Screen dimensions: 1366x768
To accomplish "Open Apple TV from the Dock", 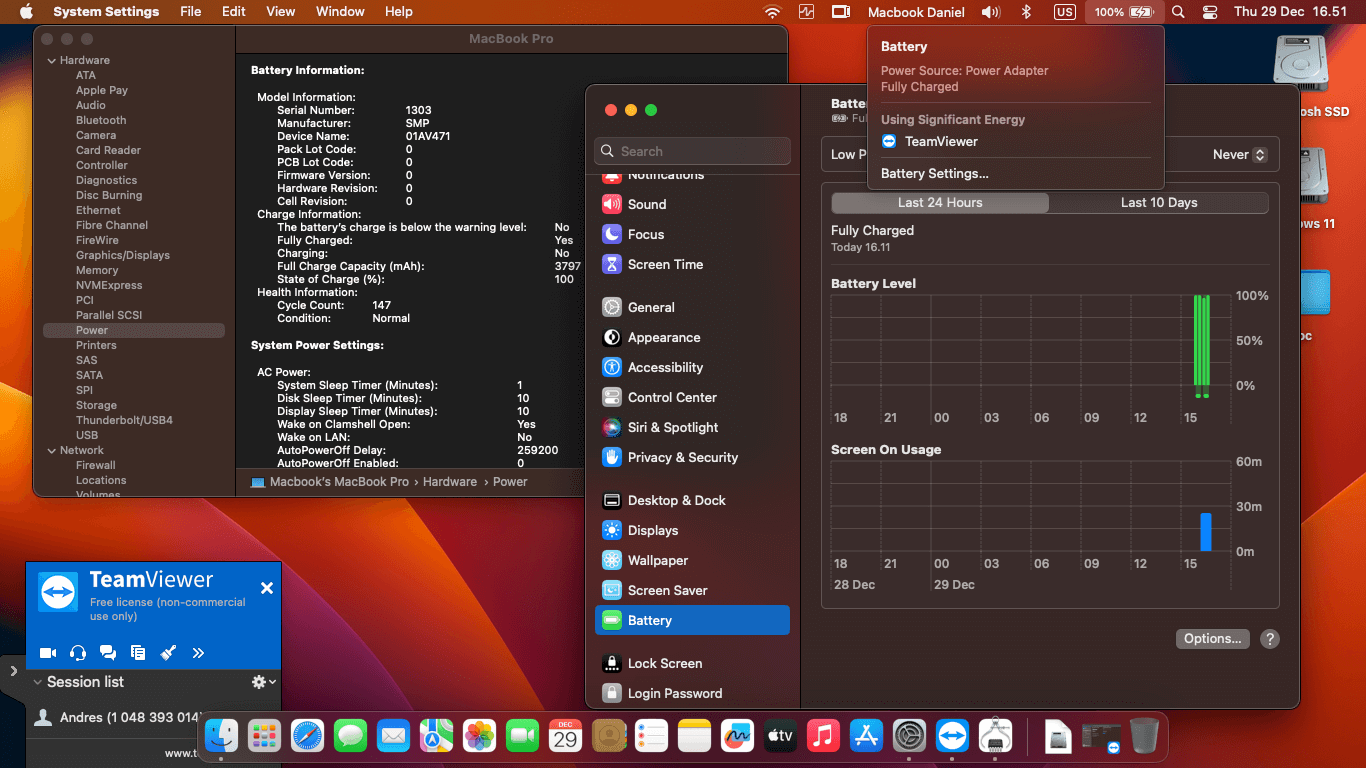I will coord(780,737).
